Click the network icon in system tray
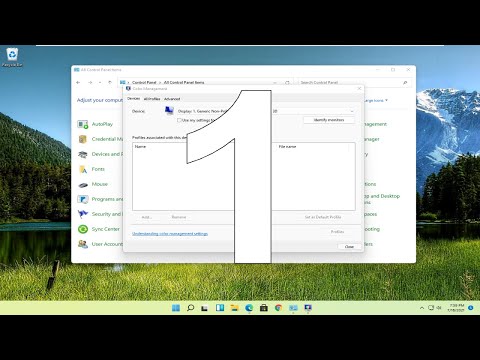This screenshot has height=360, width=480. tap(431, 308)
